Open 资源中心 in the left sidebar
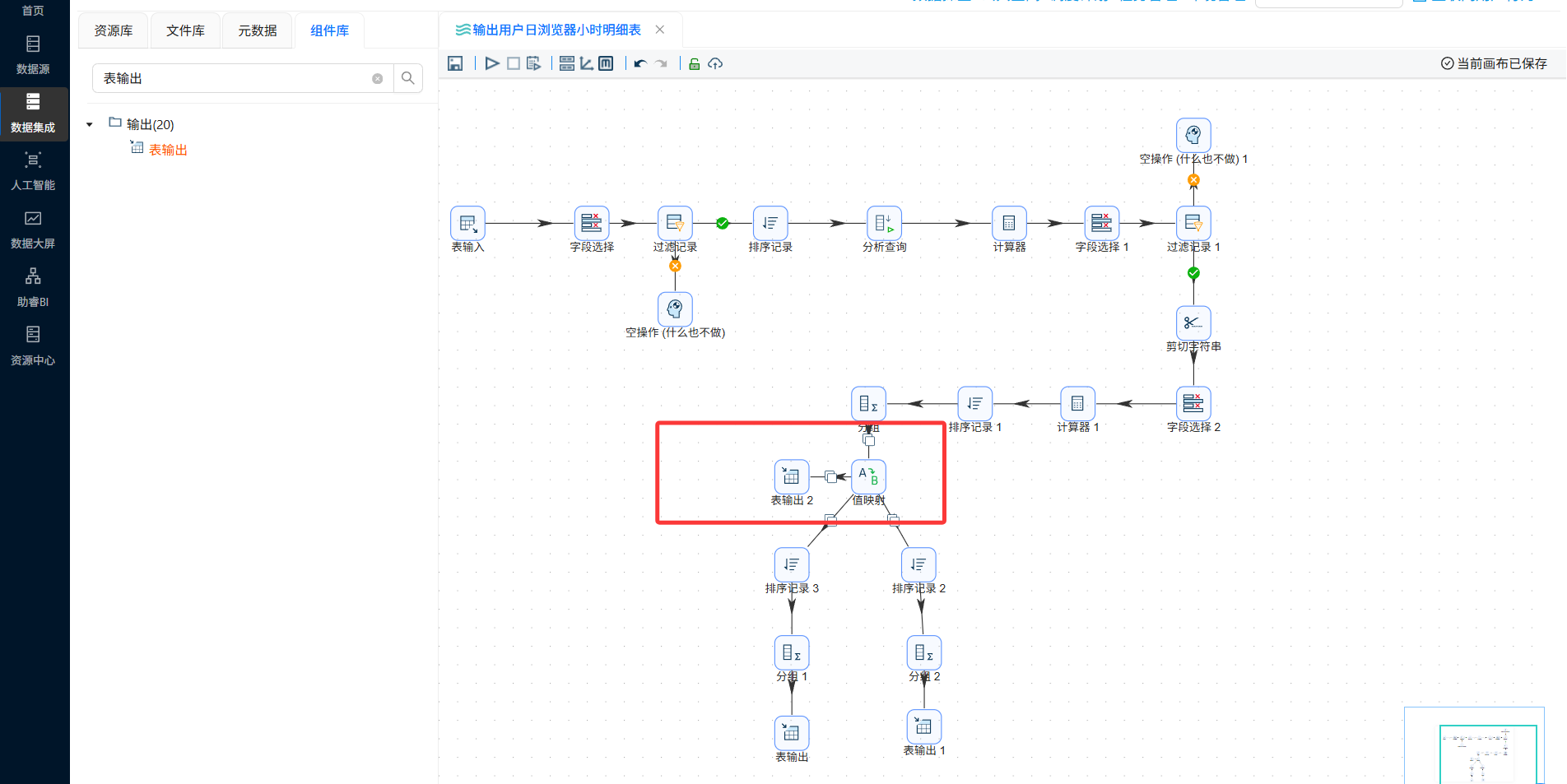This screenshot has height=784, width=1567. click(33, 346)
